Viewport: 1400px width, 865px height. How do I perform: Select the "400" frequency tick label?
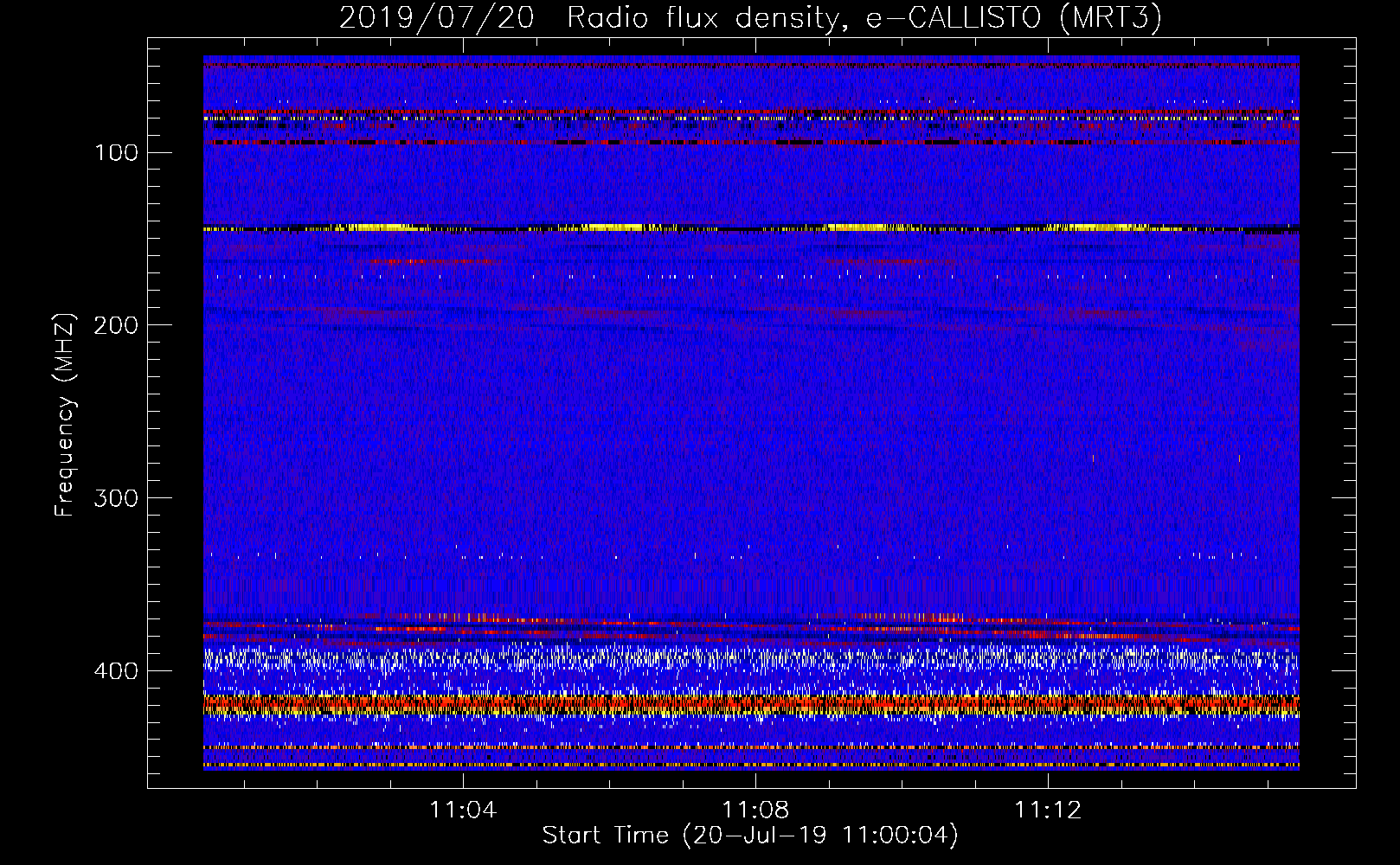click(x=117, y=671)
